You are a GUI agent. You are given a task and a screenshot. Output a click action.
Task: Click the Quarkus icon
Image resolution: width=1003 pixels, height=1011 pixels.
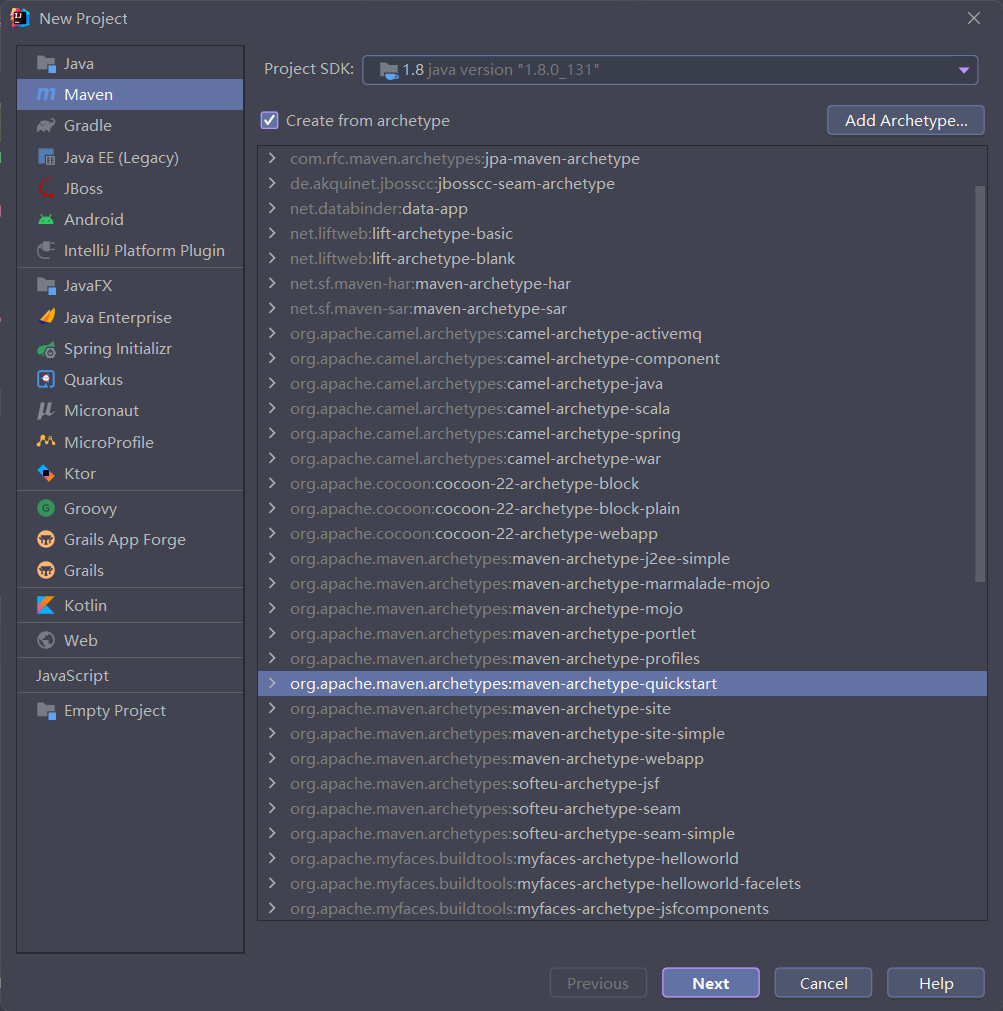pos(46,379)
